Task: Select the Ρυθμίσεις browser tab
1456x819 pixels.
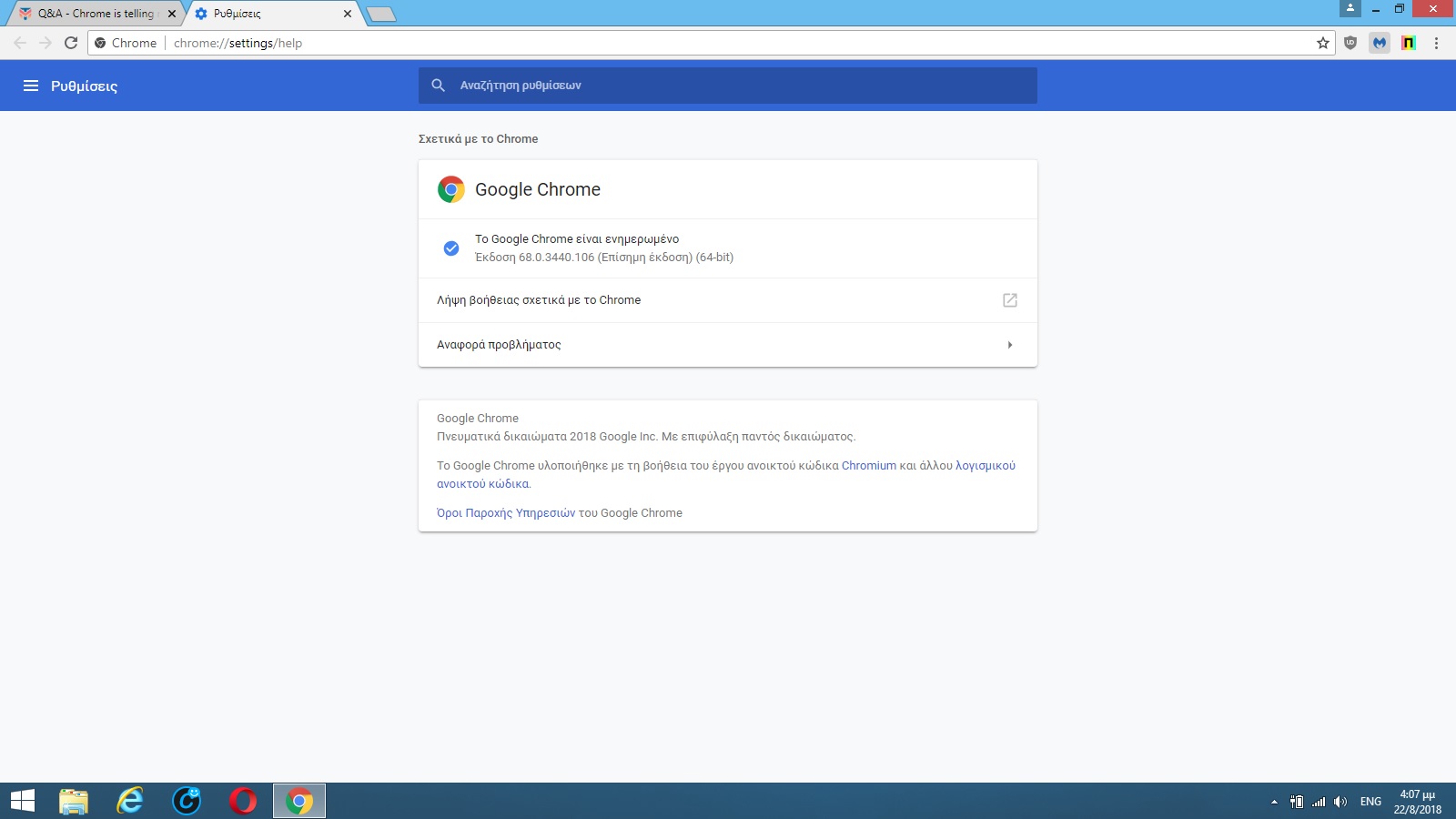Action: click(271, 14)
